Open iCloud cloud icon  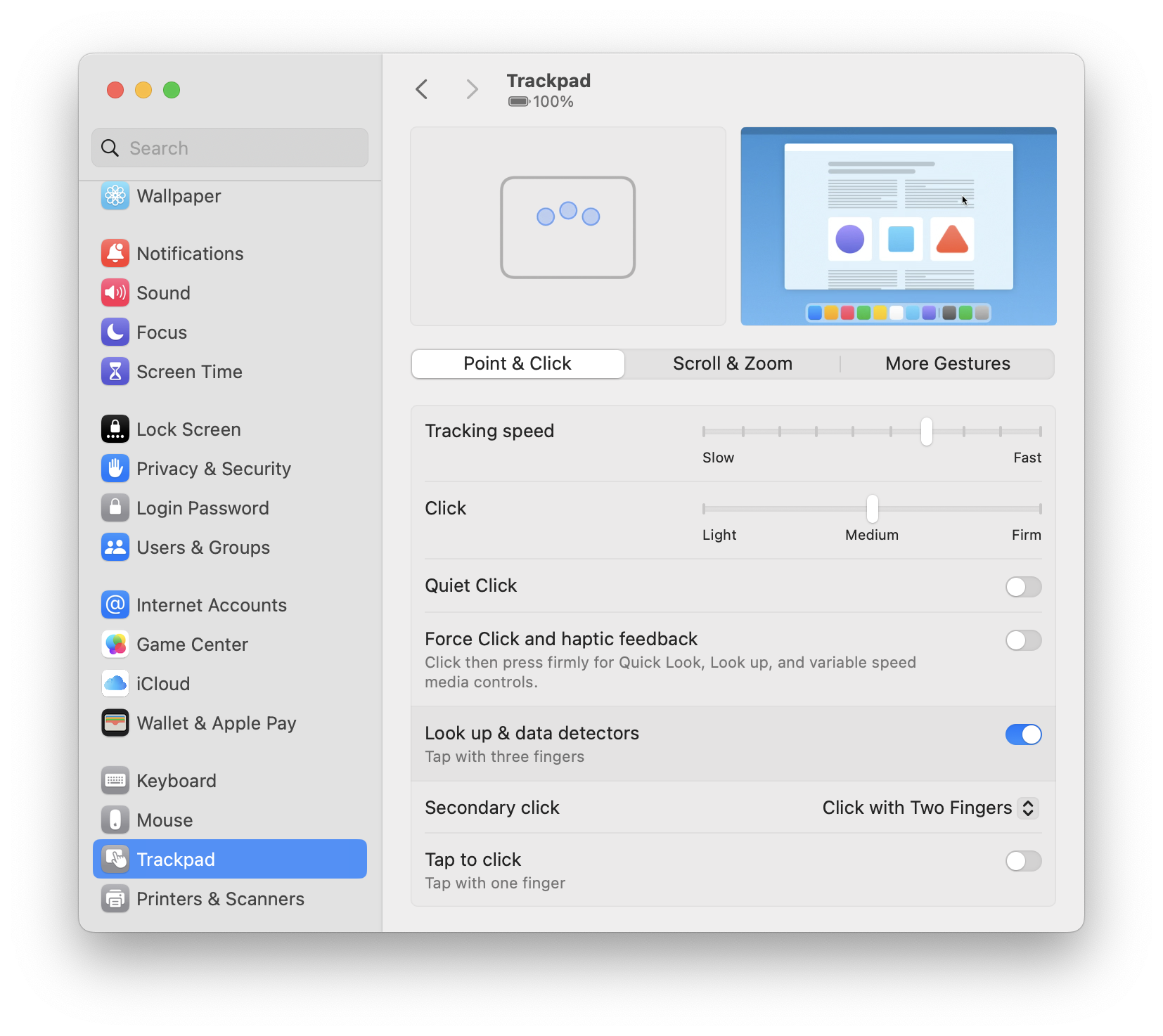[x=115, y=684]
